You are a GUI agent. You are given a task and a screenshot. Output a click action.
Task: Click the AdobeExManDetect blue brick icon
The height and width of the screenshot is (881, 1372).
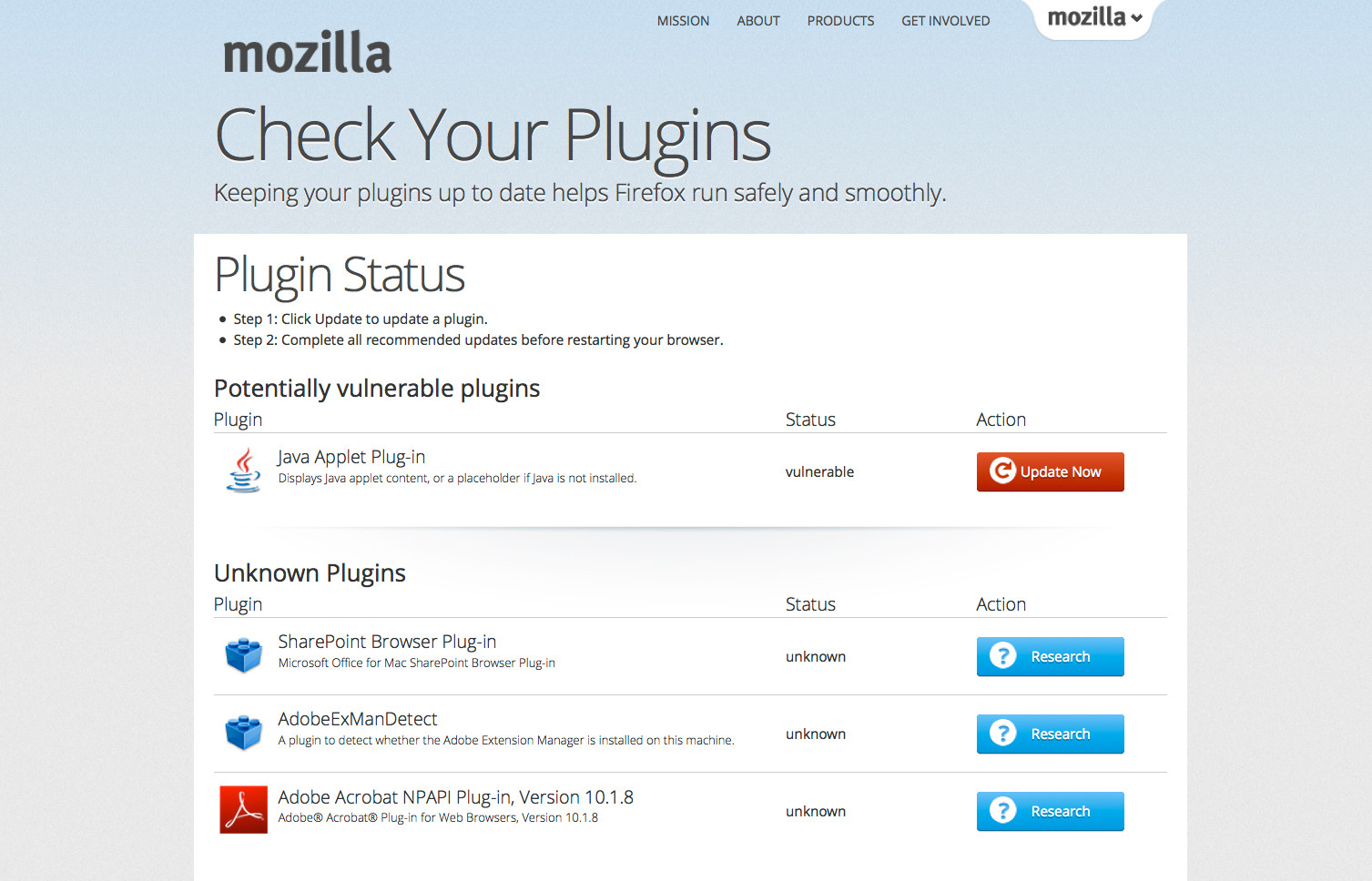(243, 733)
